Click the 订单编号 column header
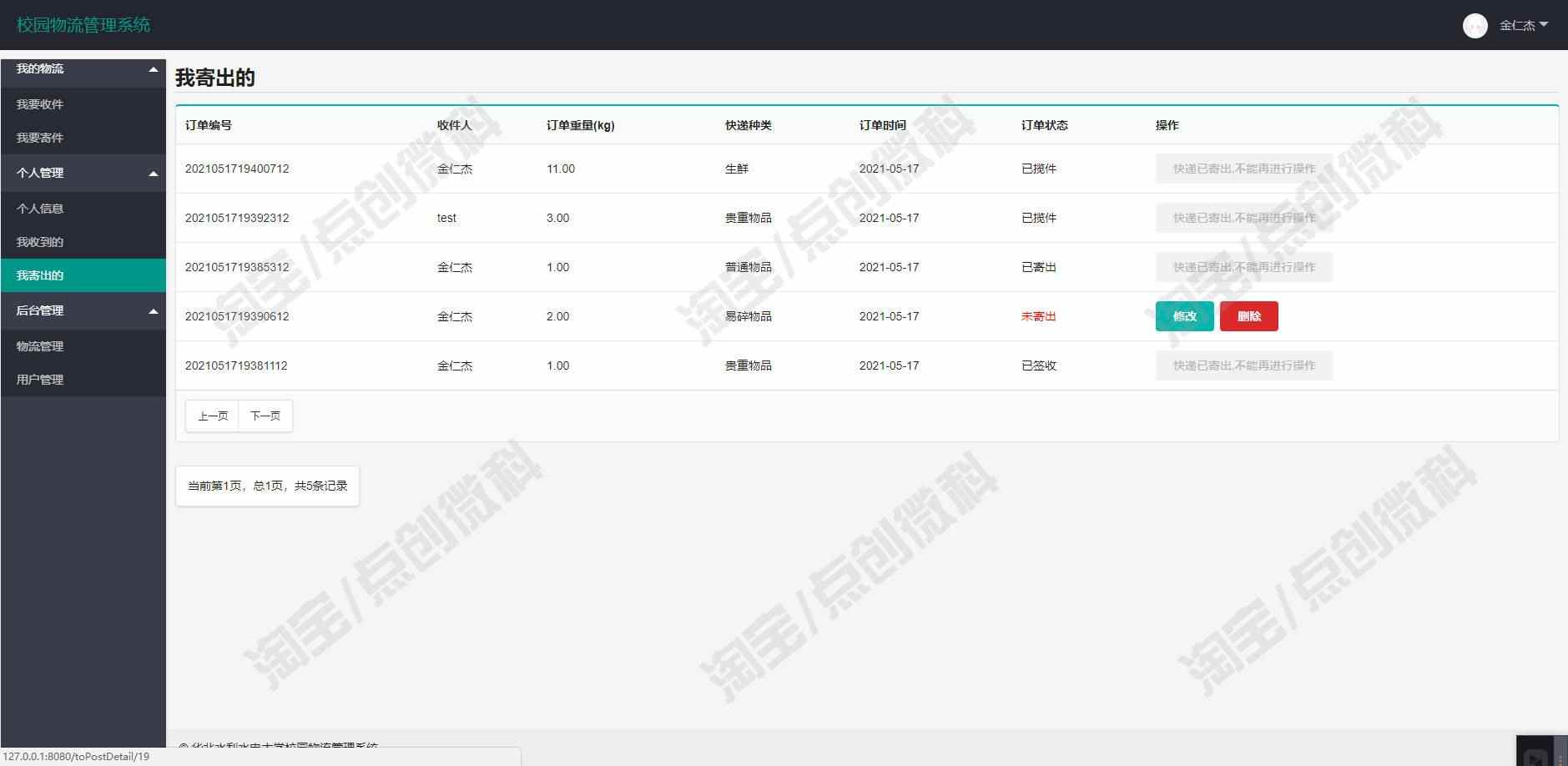 pyautogui.click(x=209, y=125)
